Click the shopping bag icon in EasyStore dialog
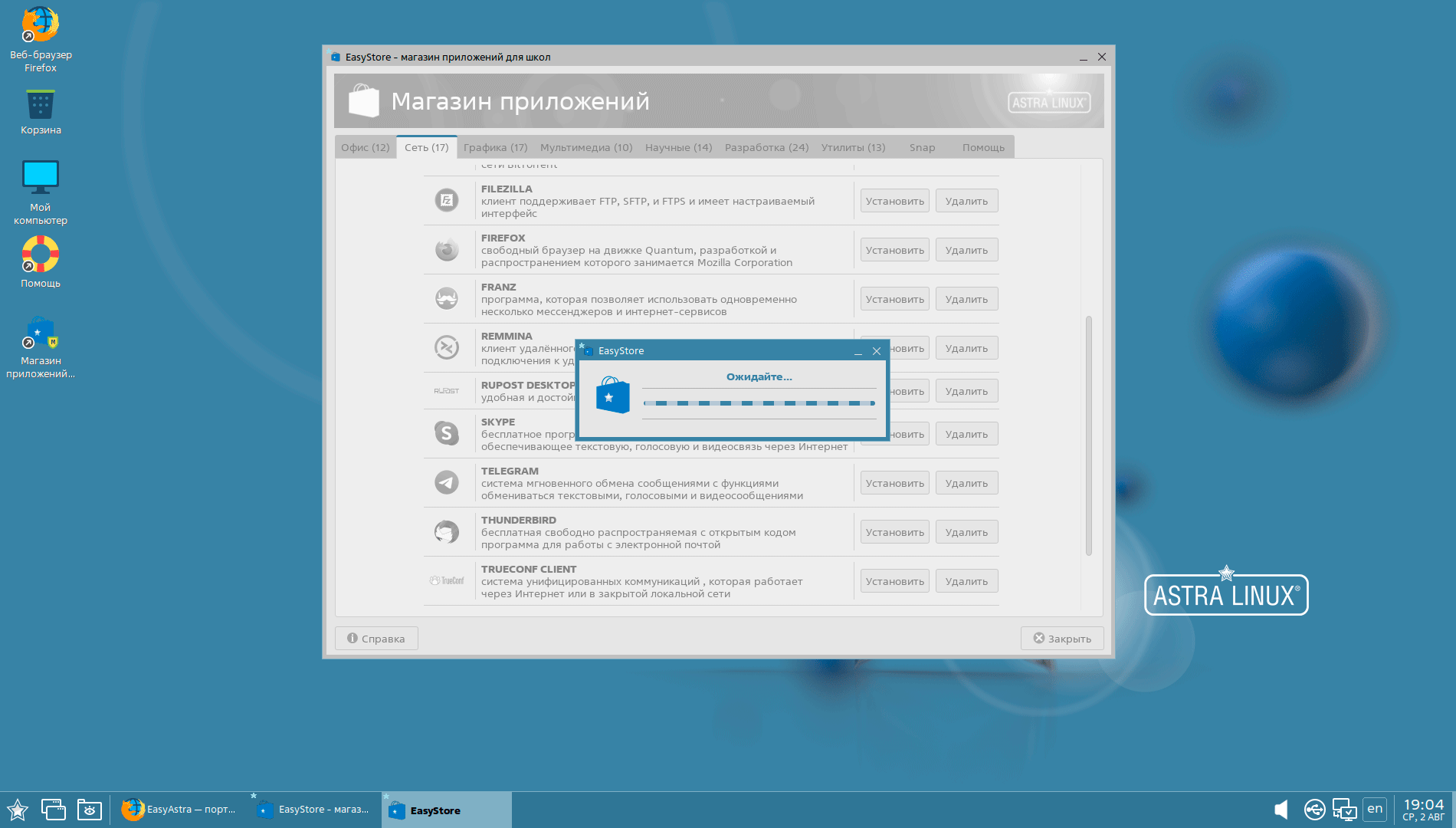The image size is (1456, 828). pyautogui.click(x=612, y=395)
